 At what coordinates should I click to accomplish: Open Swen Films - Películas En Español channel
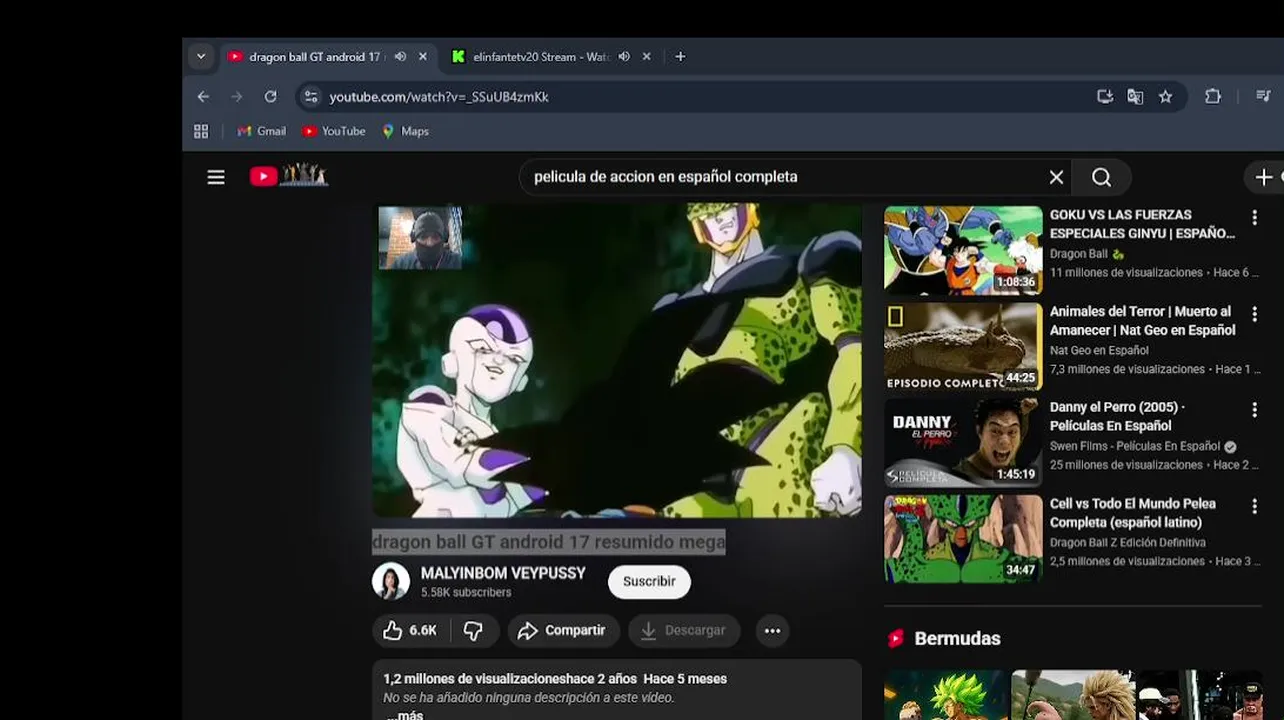(1135, 446)
